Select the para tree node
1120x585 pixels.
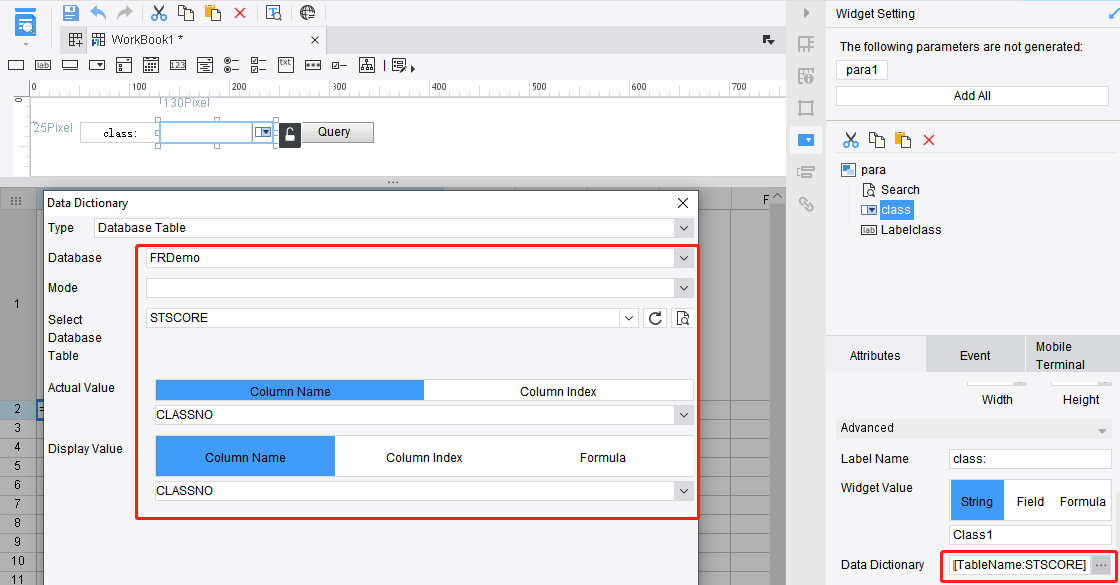coord(873,169)
